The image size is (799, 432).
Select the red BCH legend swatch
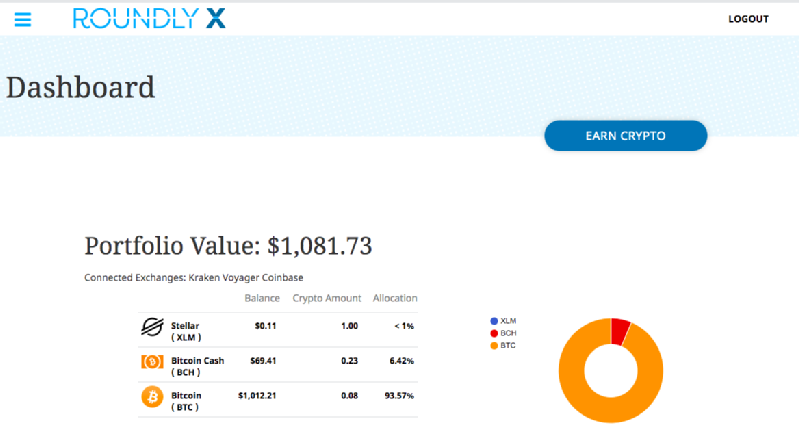(494, 333)
